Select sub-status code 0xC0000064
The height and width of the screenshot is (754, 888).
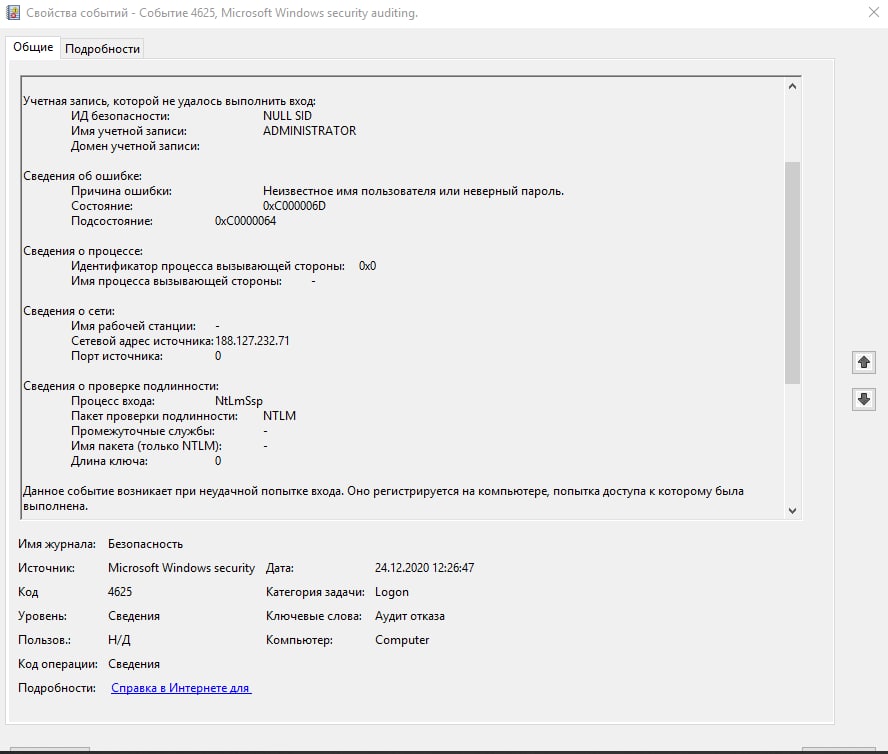pos(245,221)
